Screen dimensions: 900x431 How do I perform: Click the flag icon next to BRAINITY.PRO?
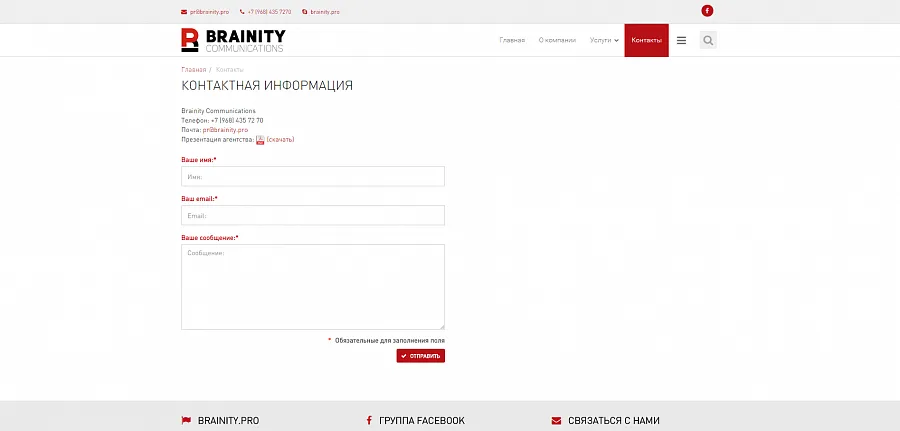point(186,421)
